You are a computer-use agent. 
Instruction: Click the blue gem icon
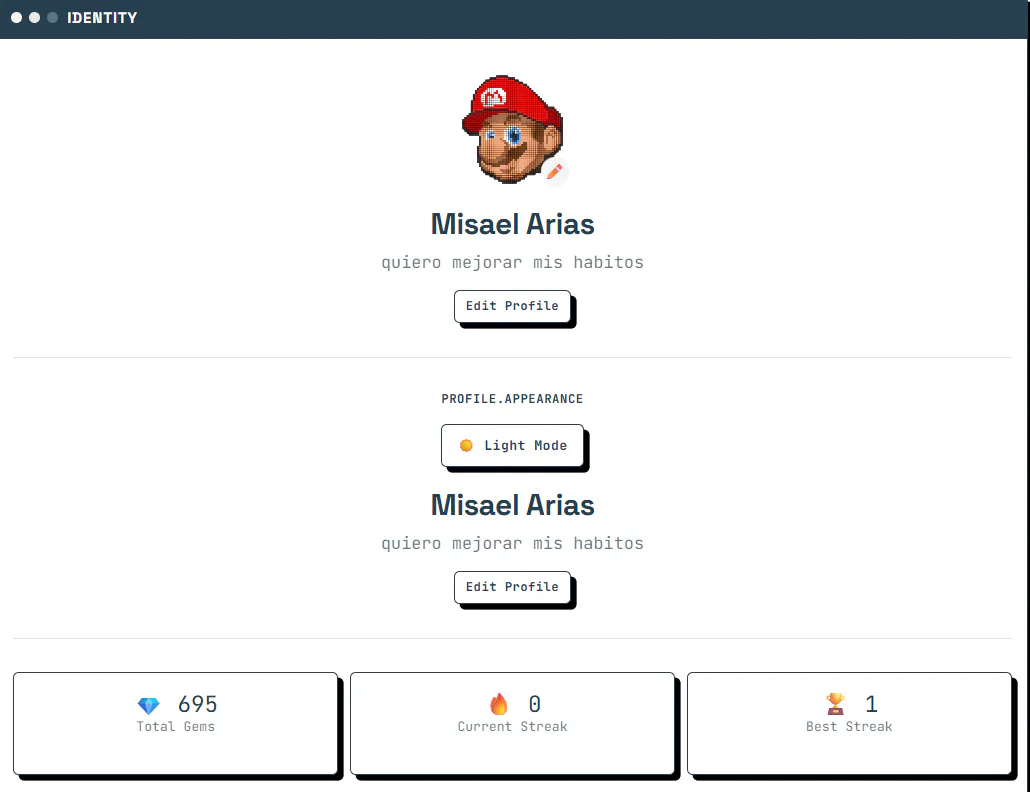(x=148, y=705)
